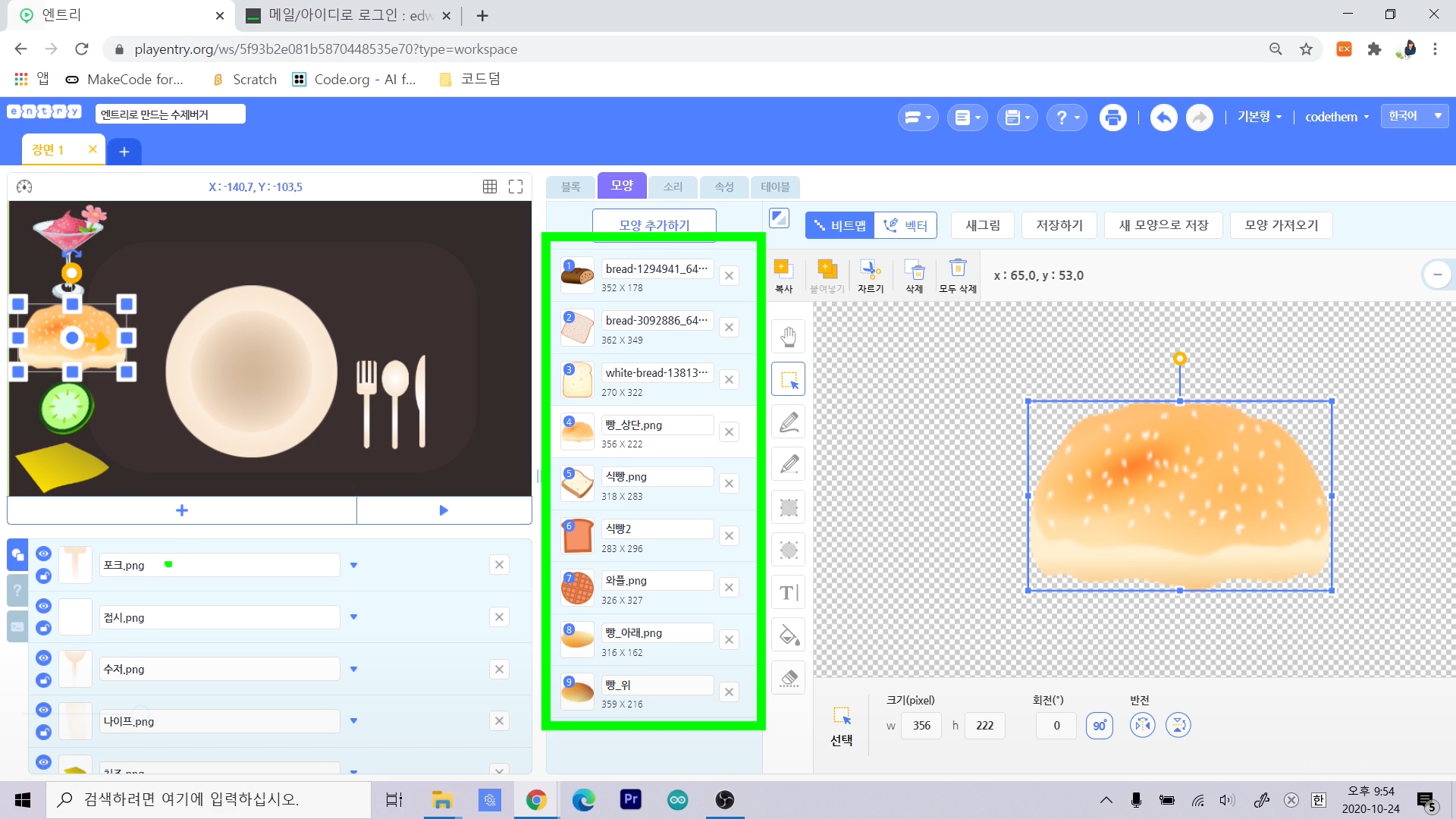Select the eraser tool
1456x819 pixels.
coord(789,678)
